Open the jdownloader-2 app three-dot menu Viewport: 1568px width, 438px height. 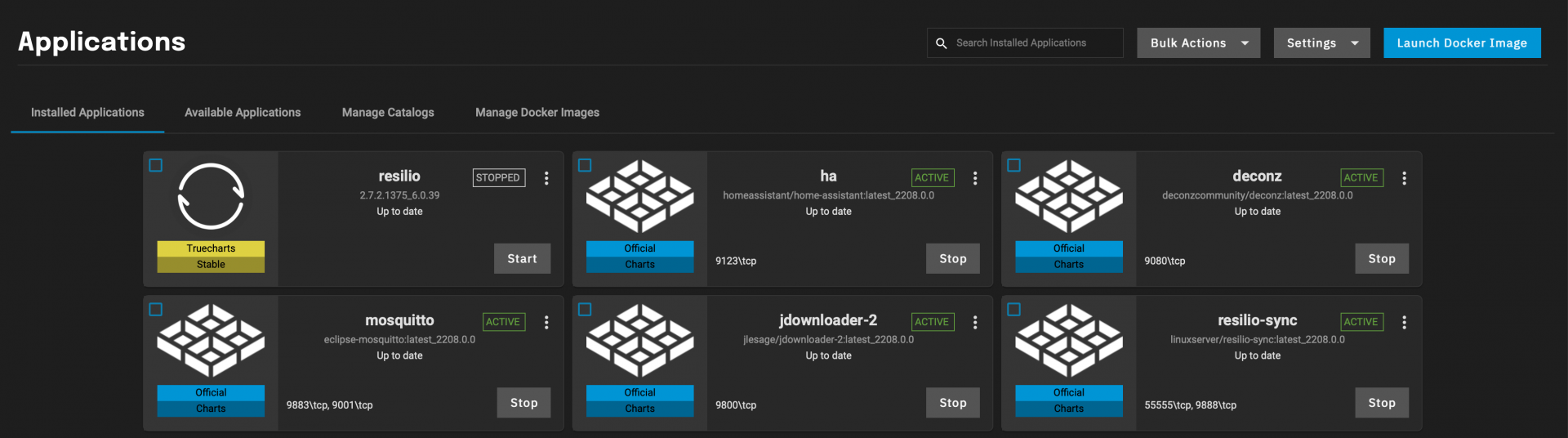(x=975, y=323)
